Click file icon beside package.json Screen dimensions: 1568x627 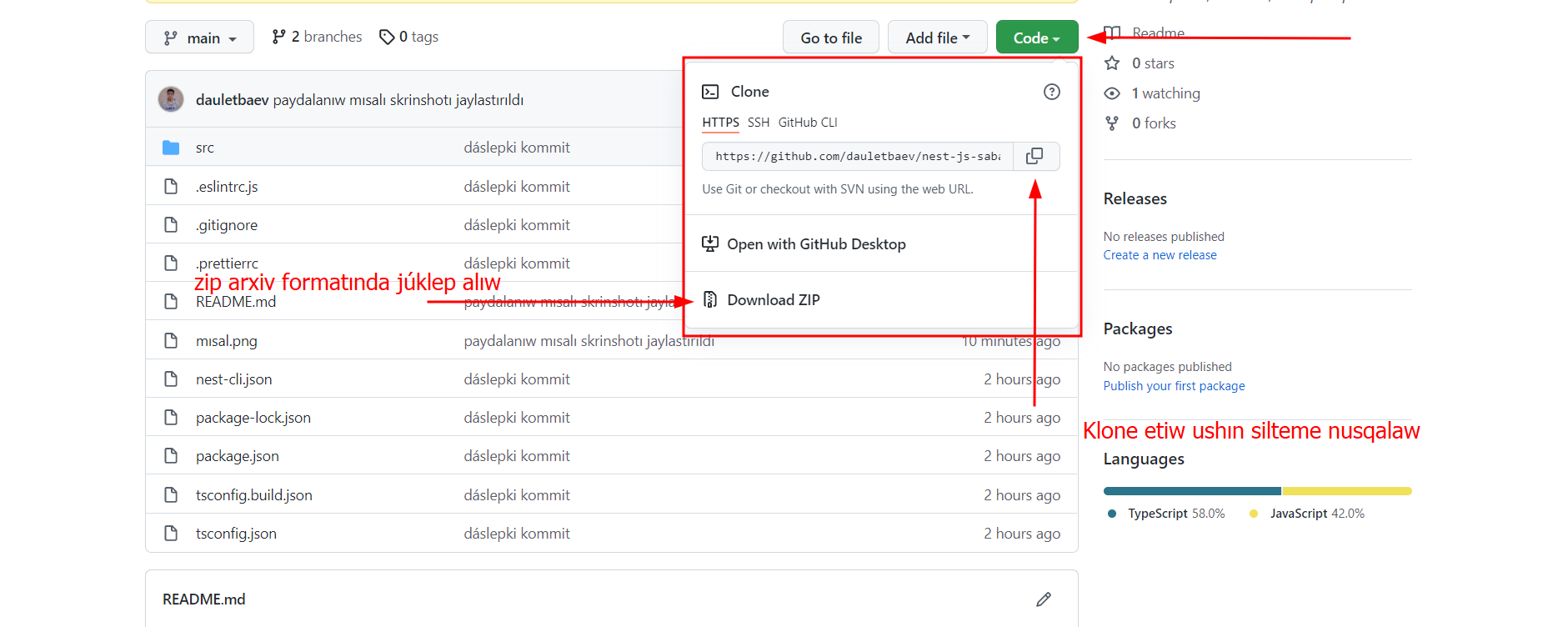(171, 456)
